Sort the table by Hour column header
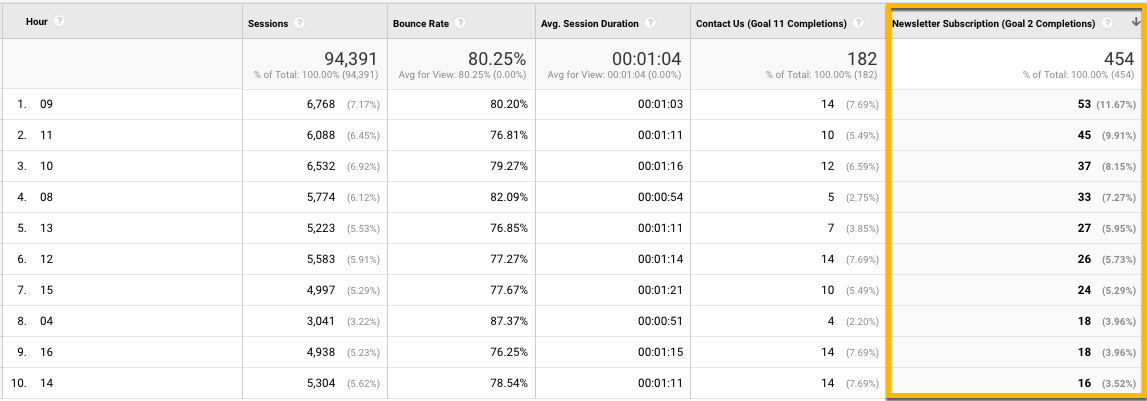This screenshot has height=401, width=1147. click(x=37, y=22)
